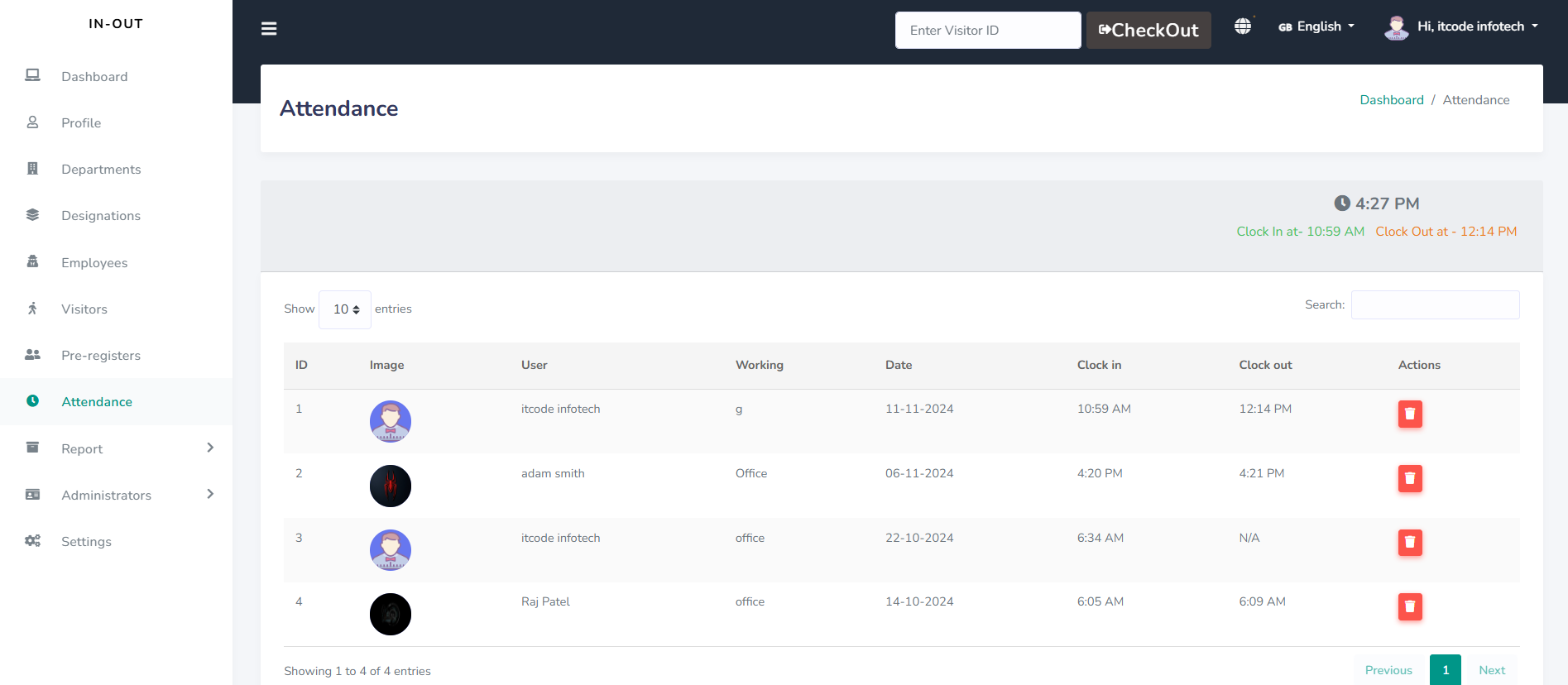Open Settings in the sidebar

(x=86, y=542)
